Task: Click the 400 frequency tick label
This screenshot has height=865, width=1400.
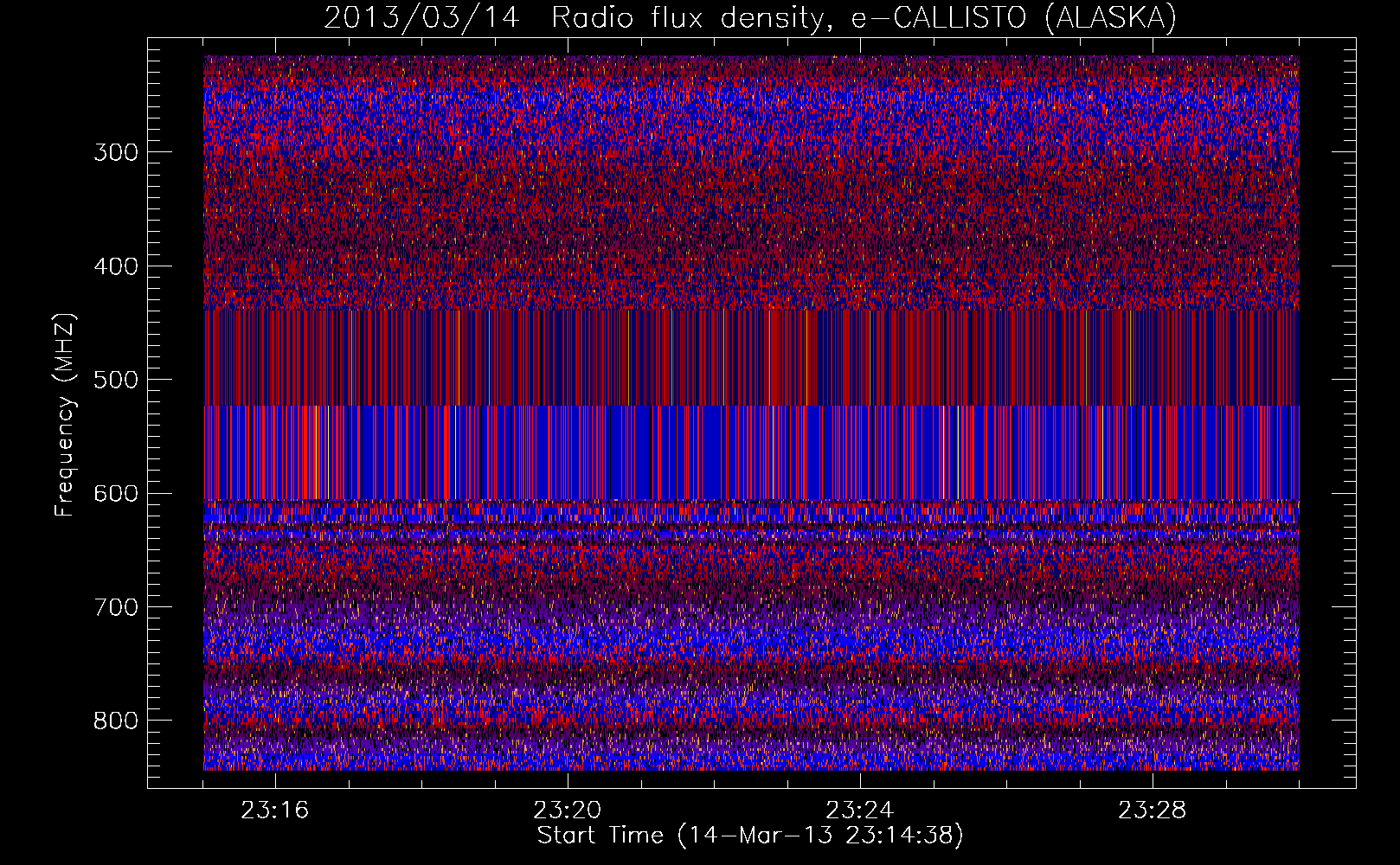Action: pyautogui.click(x=116, y=266)
